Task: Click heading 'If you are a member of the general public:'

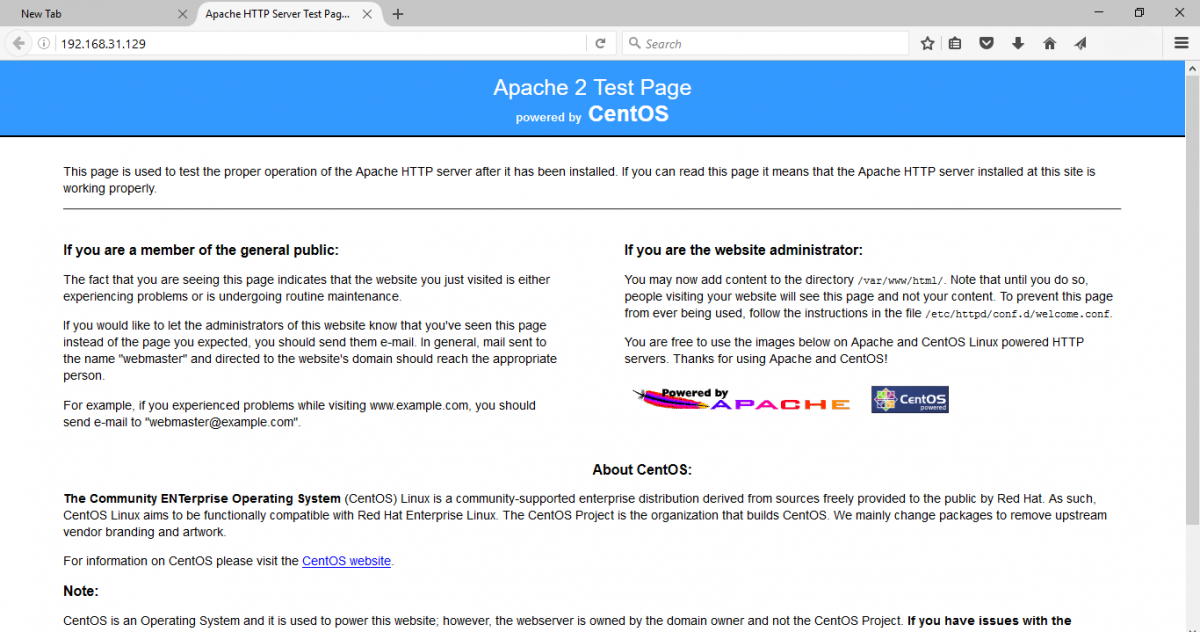Action: 201,250
